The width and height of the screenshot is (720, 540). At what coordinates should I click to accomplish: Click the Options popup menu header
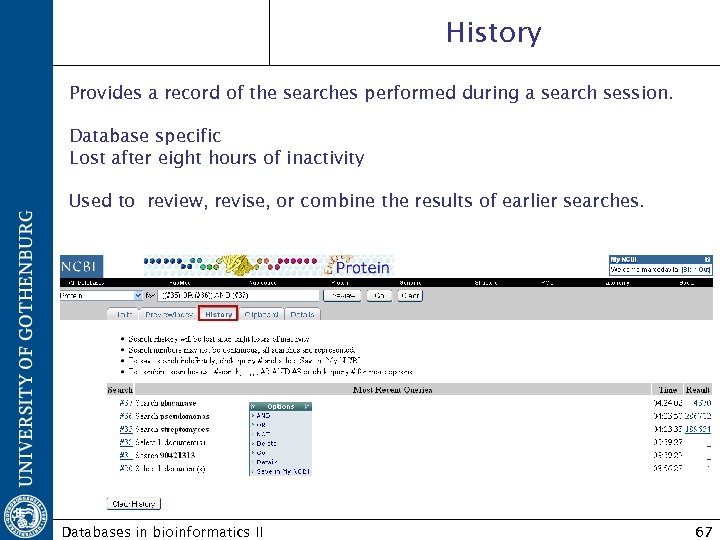[x=280, y=406]
